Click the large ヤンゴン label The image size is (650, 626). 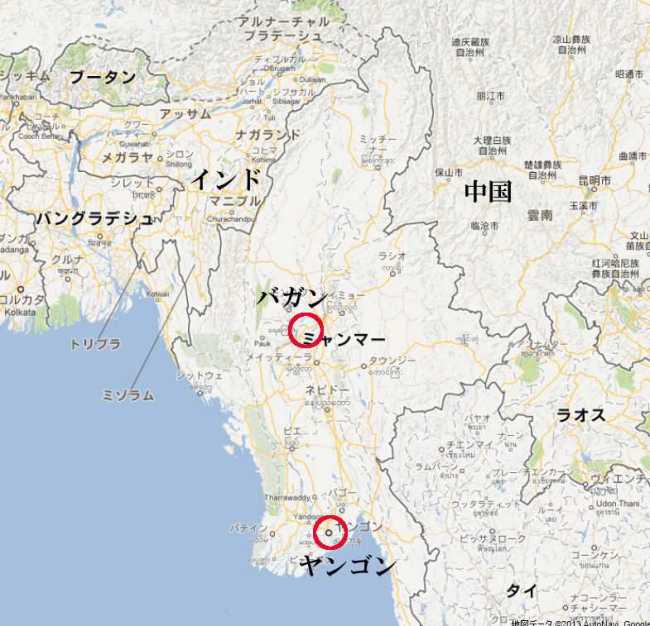[x=347, y=566]
